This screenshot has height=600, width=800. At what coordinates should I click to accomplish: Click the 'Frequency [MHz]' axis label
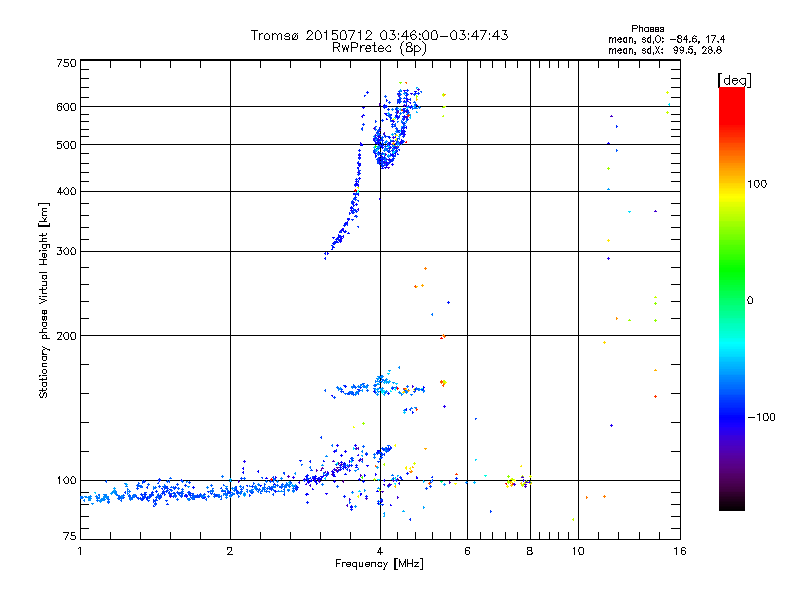379,564
